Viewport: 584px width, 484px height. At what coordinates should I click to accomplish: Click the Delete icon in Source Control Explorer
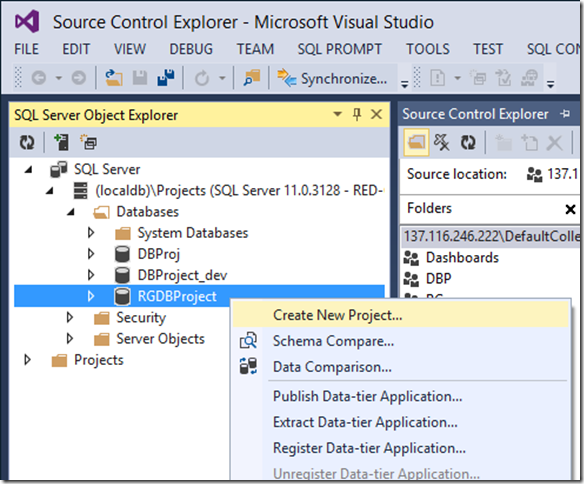(555, 142)
